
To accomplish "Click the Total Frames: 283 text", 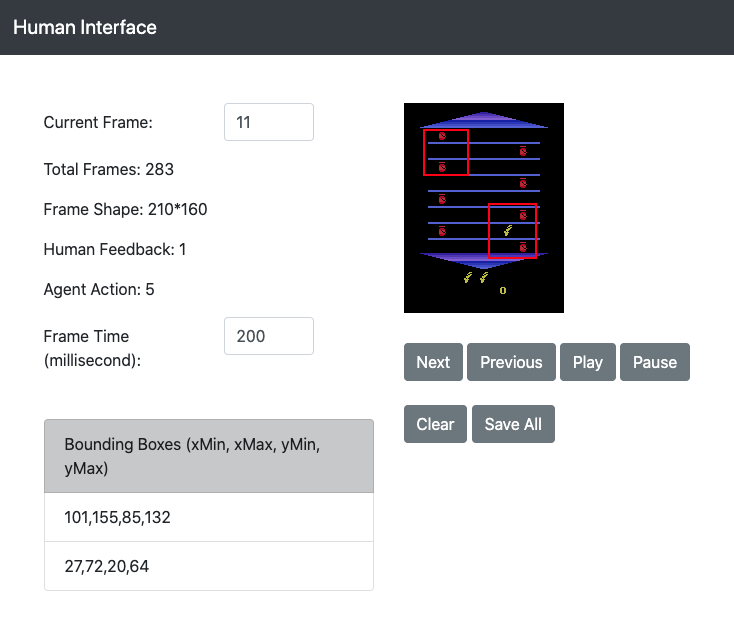I will (109, 169).
